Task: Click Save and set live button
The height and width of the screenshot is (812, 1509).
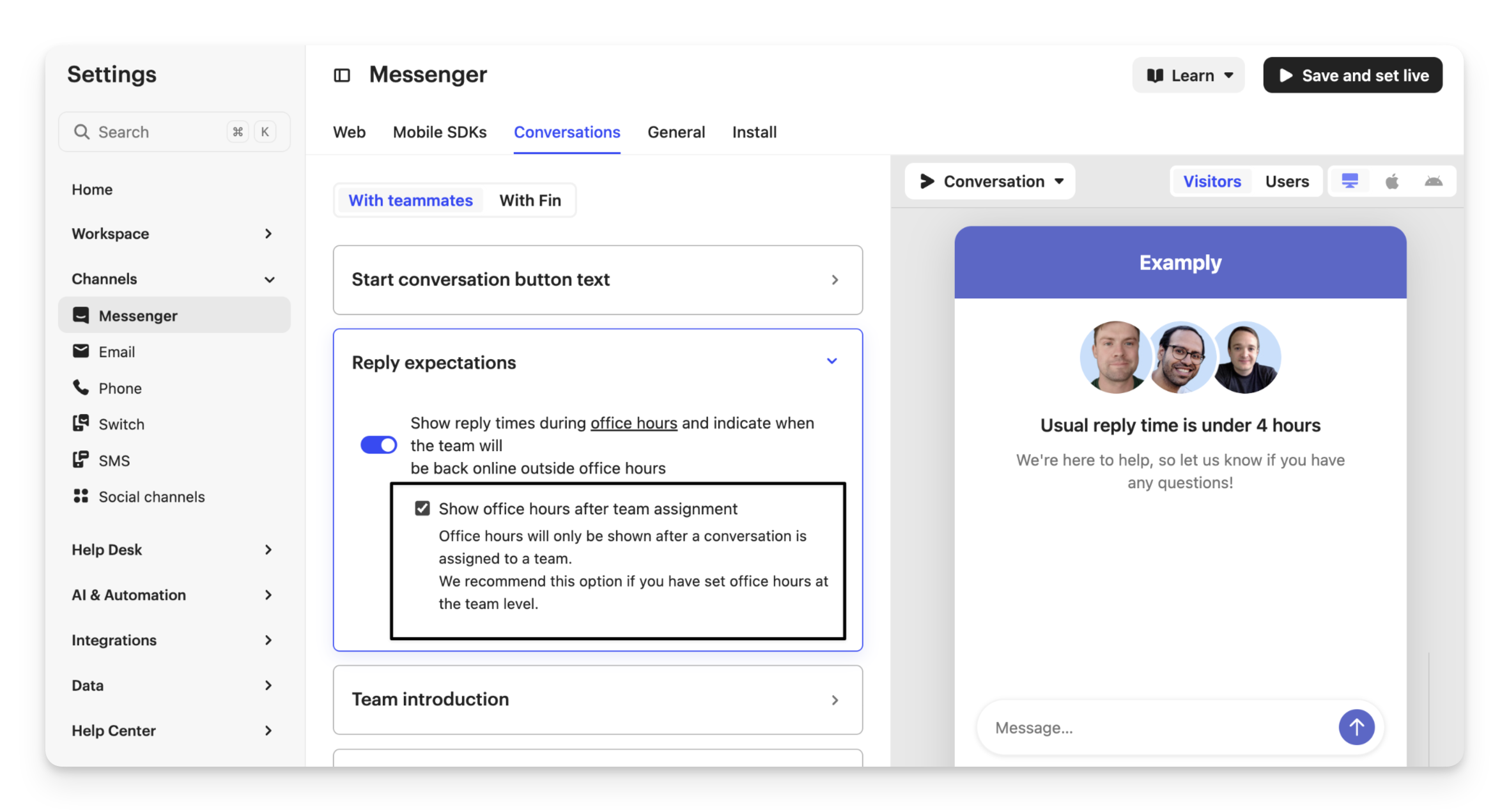Action: [1352, 75]
